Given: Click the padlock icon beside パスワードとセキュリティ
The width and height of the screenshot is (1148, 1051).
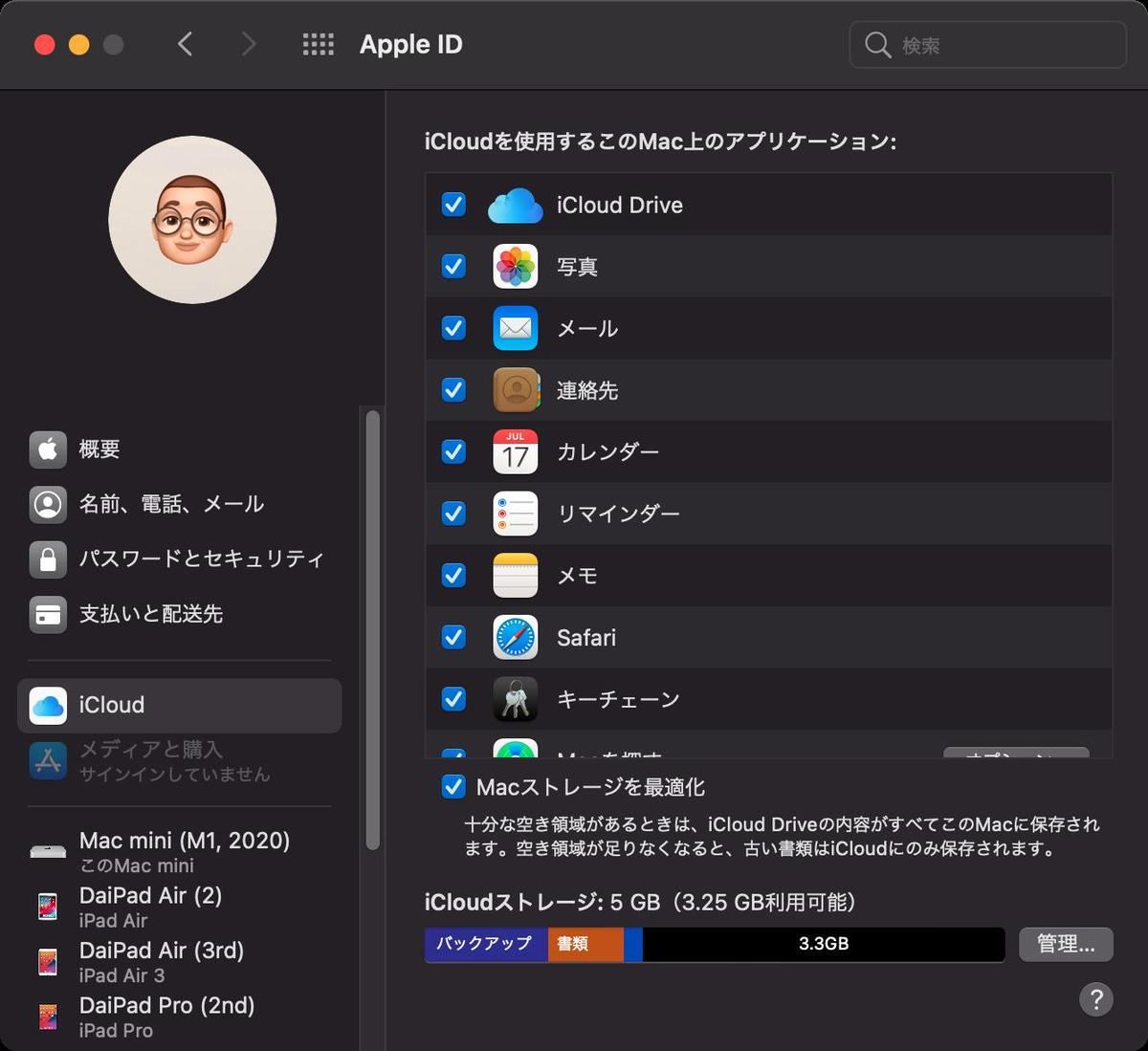Looking at the screenshot, I should [48, 559].
